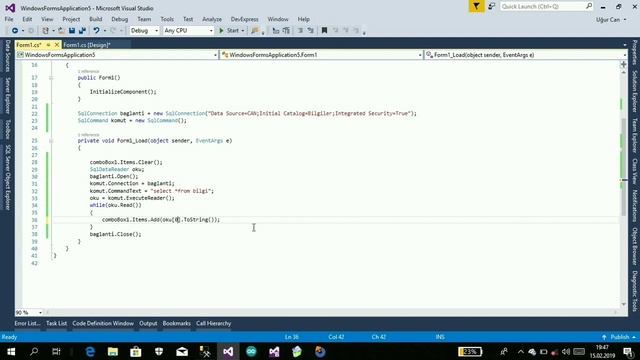Open the Call Hierarchy panel tab

click(213, 323)
